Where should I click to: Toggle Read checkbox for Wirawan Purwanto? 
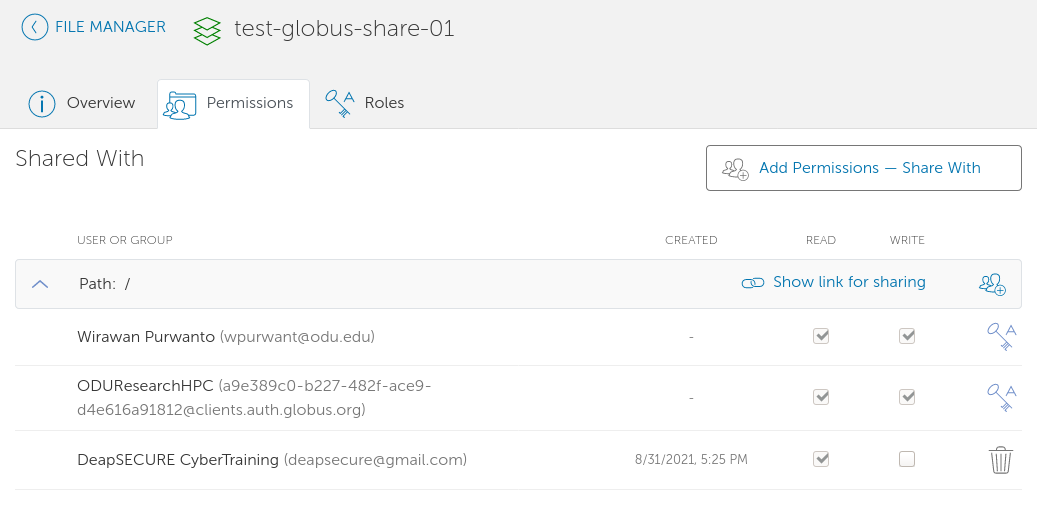tap(821, 336)
